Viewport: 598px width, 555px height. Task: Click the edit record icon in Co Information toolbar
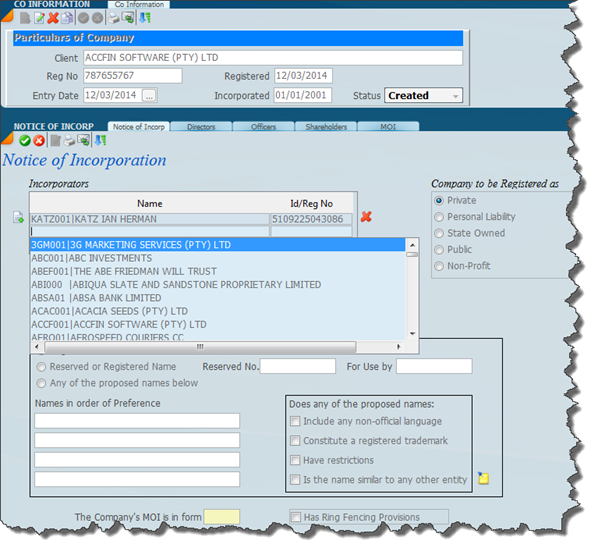pos(39,18)
